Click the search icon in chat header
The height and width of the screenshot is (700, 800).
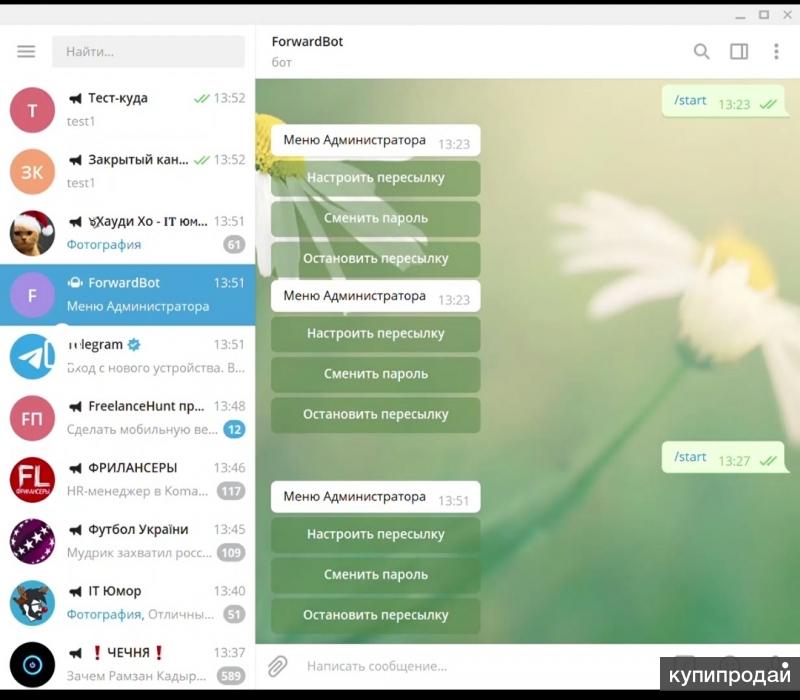pyautogui.click(x=702, y=51)
